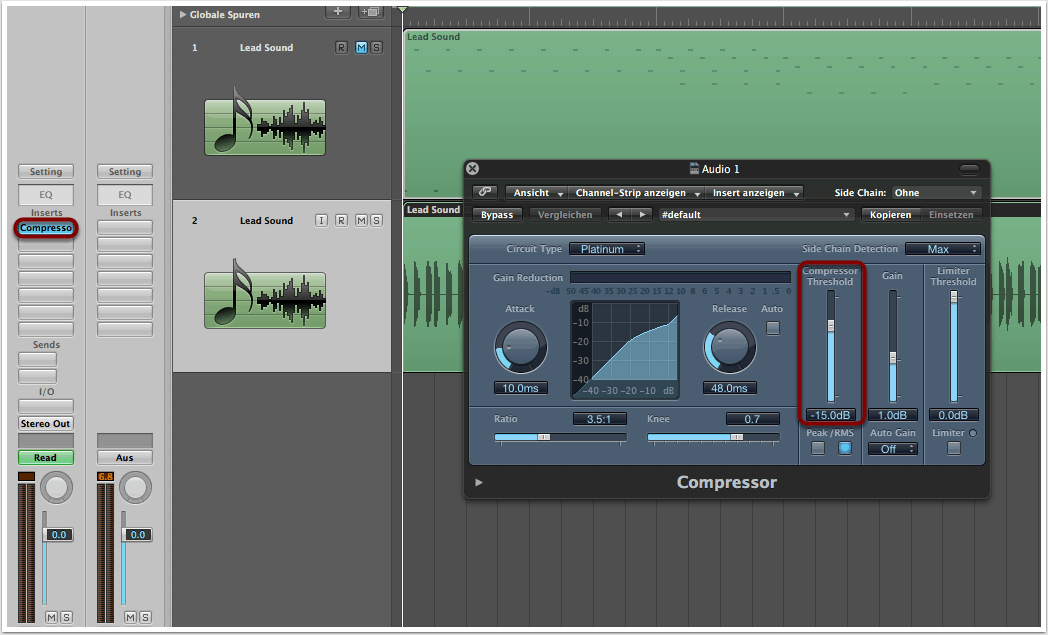Go to the next preset with right arrow

click(x=641, y=214)
